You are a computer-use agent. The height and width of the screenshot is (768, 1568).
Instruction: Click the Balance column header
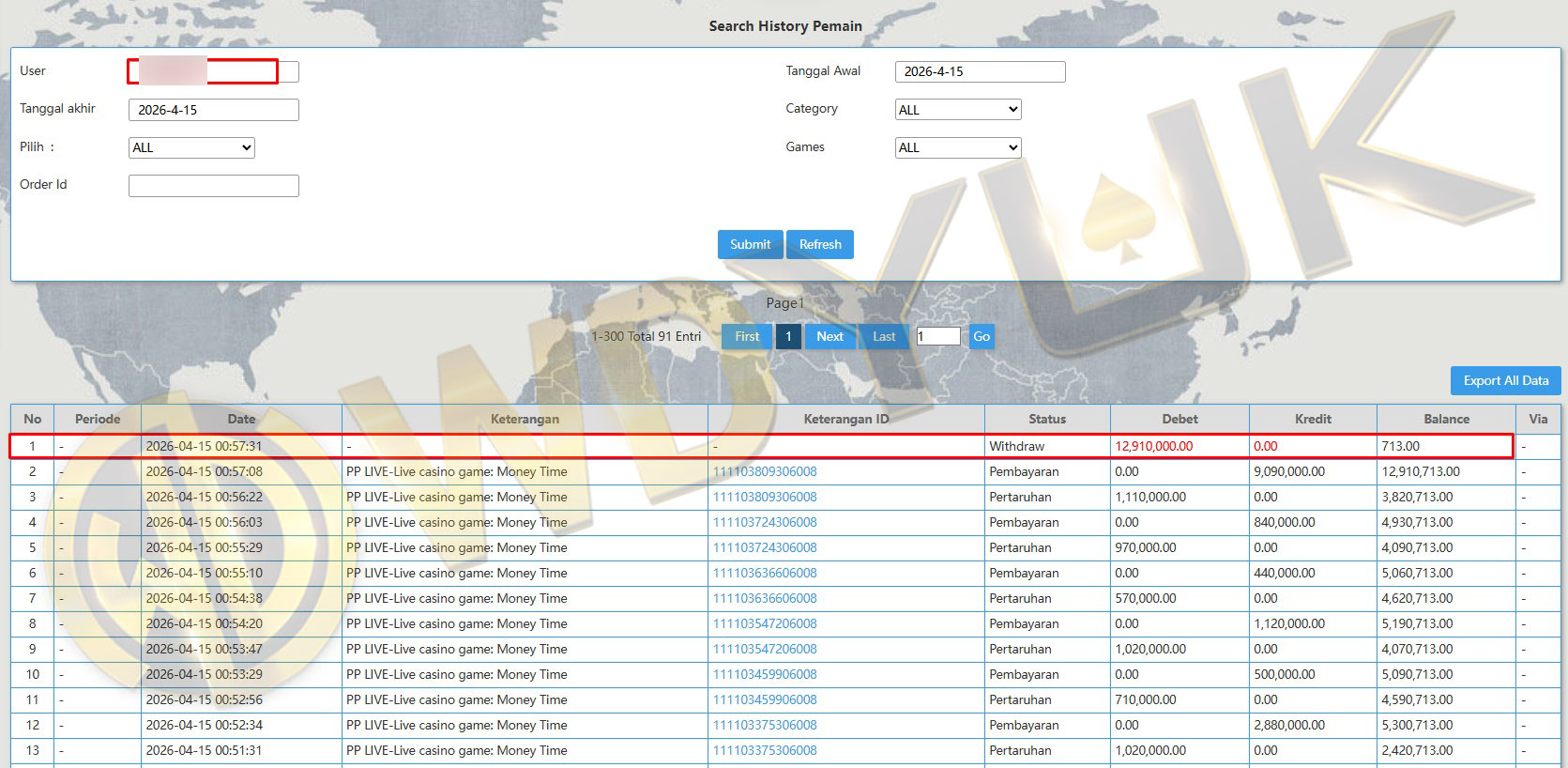coord(1445,419)
